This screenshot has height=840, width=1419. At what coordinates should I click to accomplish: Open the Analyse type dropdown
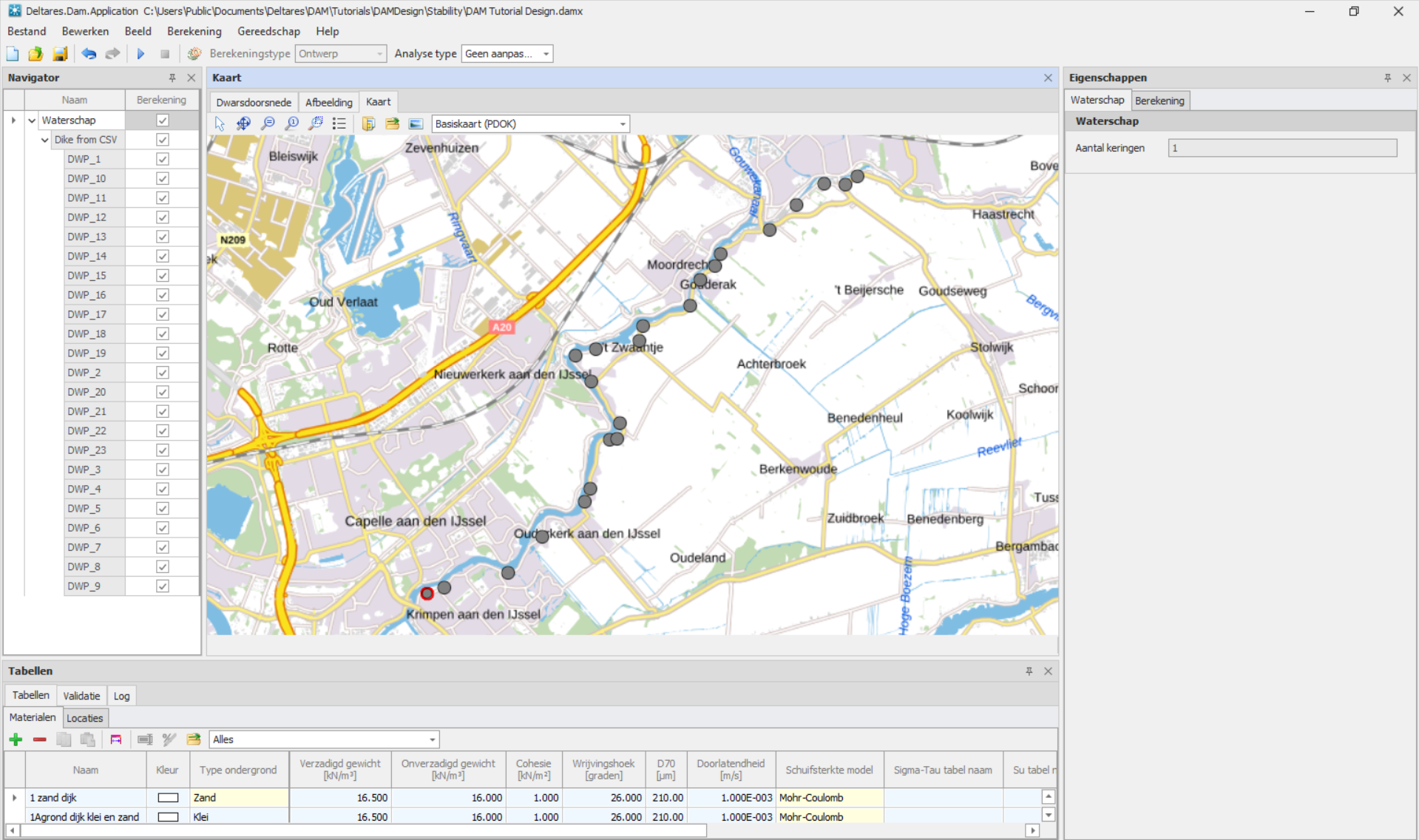click(546, 54)
